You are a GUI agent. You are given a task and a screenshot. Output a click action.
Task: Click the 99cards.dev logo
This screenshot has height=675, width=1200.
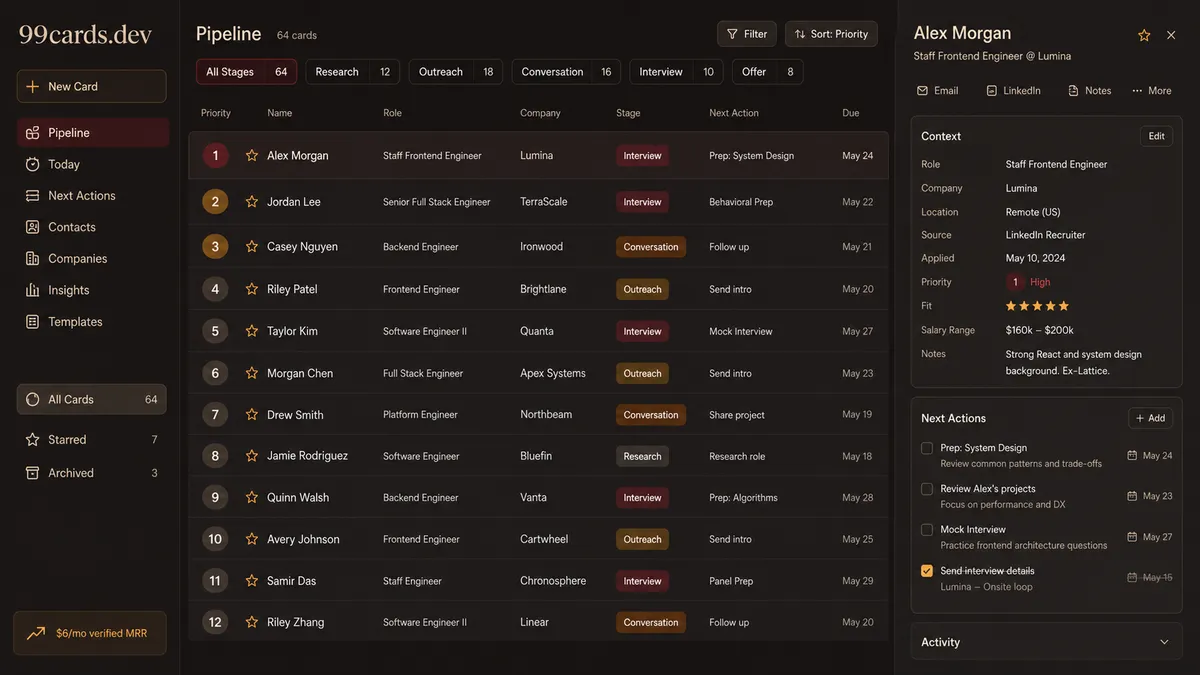click(85, 35)
